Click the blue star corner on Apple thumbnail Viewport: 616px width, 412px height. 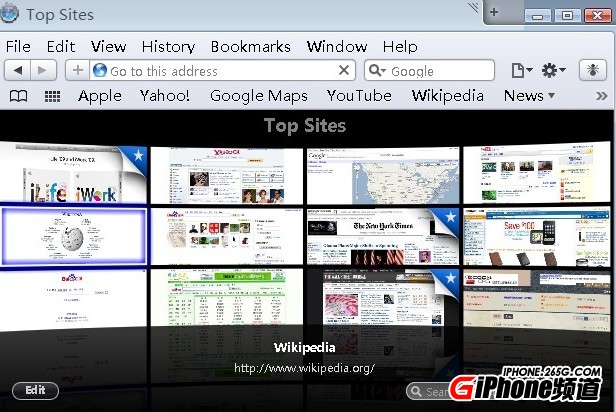point(136,156)
